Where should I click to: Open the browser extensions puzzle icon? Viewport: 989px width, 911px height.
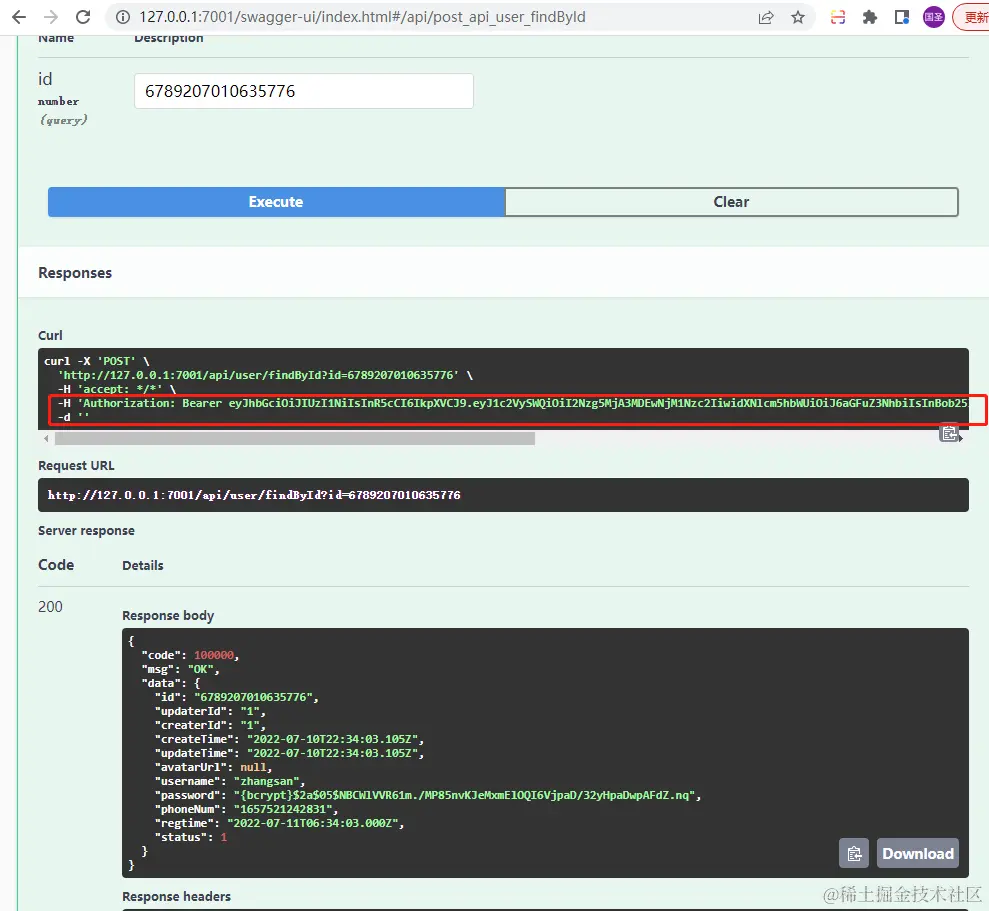(870, 17)
